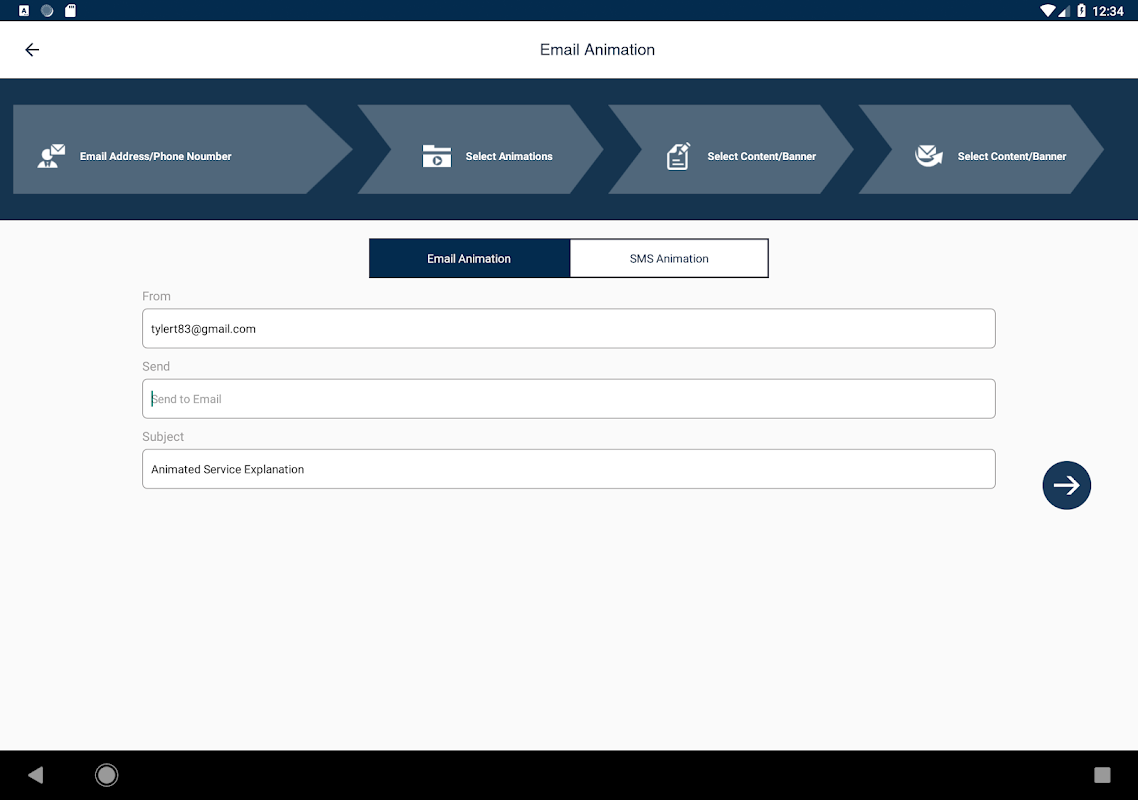Viewport: 1138px width, 800px height.
Task: Select the Email Animation tab
Action: (469, 258)
